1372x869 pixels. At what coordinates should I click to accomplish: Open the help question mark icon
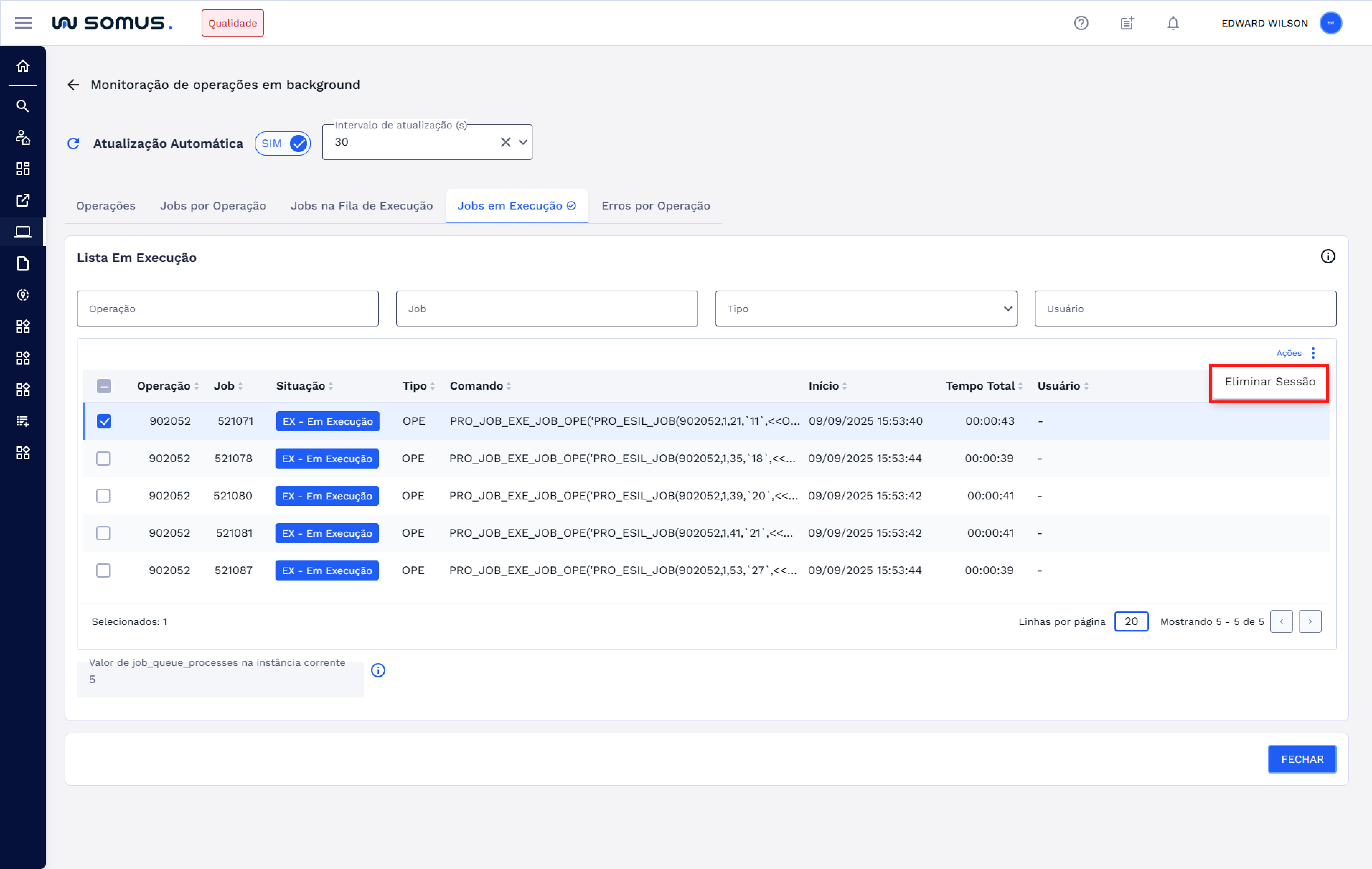[x=1081, y=23]
